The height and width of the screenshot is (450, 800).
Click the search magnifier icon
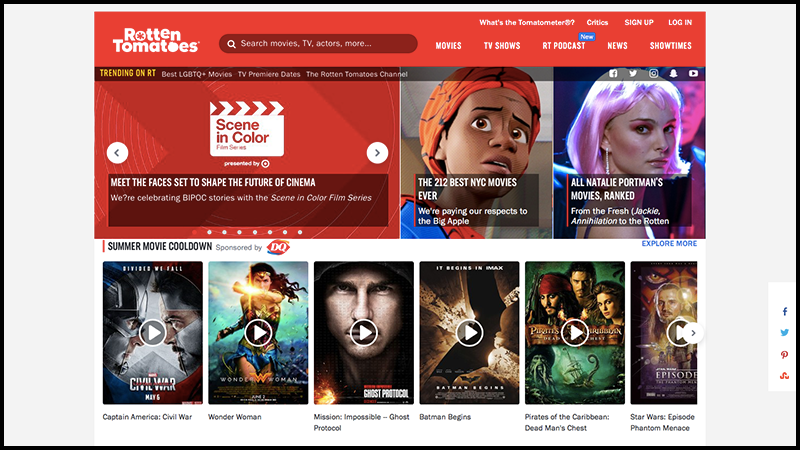point(231,44)
